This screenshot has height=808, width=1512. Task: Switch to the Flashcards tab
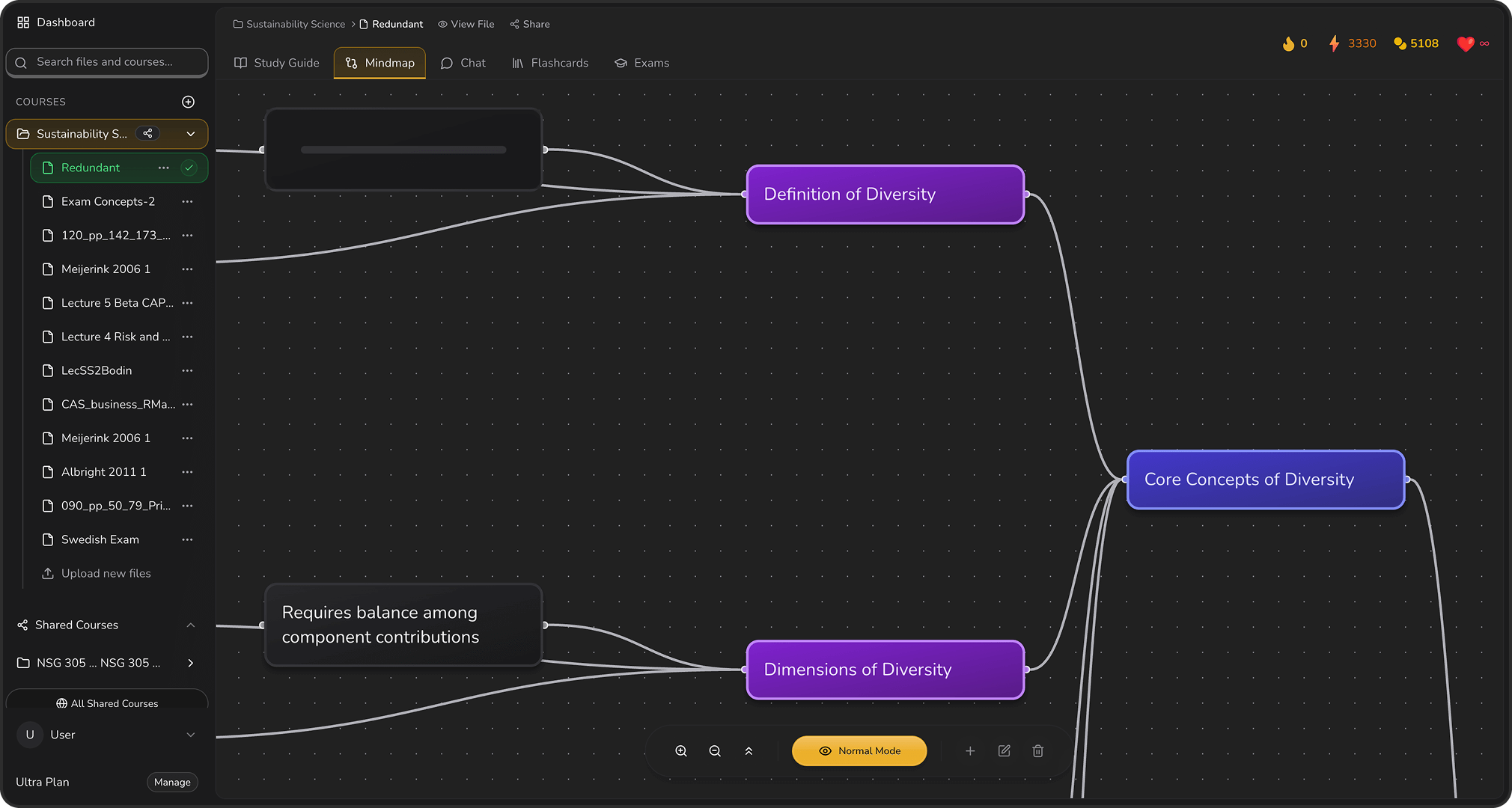[x=550, y=63]
